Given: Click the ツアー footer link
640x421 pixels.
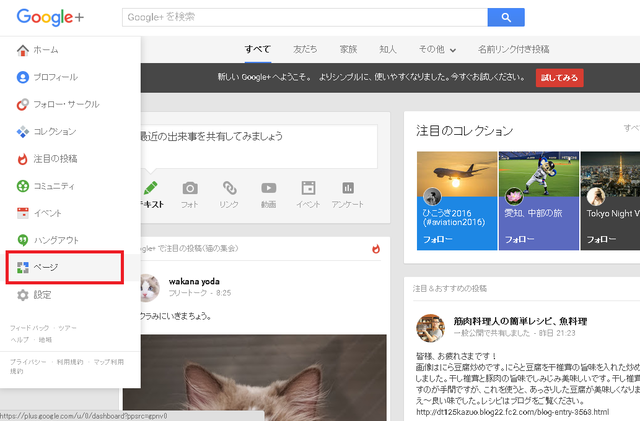Looking at the screenshot, I should click(67, 328).
